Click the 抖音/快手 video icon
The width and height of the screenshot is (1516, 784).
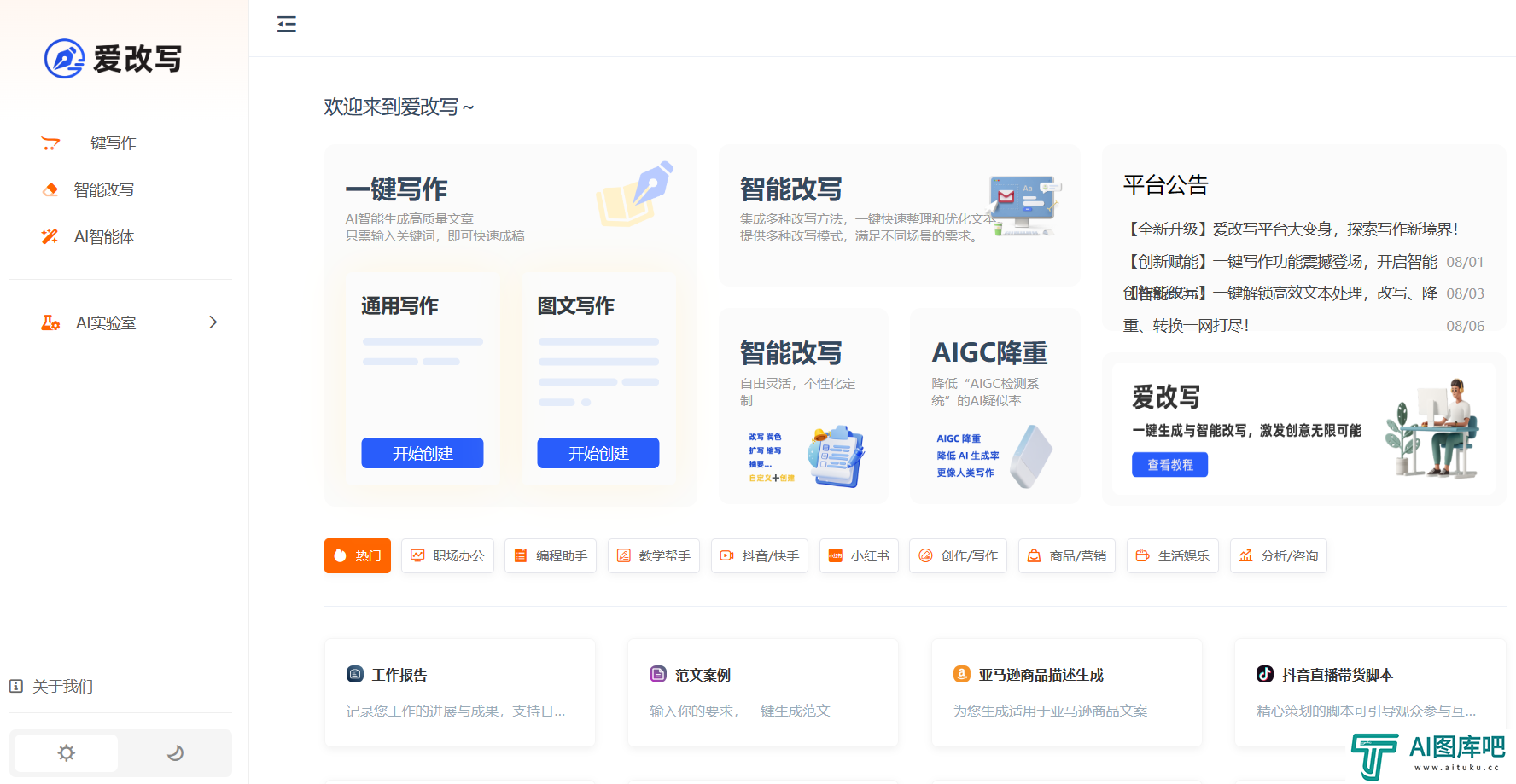(x=727, y=555)
